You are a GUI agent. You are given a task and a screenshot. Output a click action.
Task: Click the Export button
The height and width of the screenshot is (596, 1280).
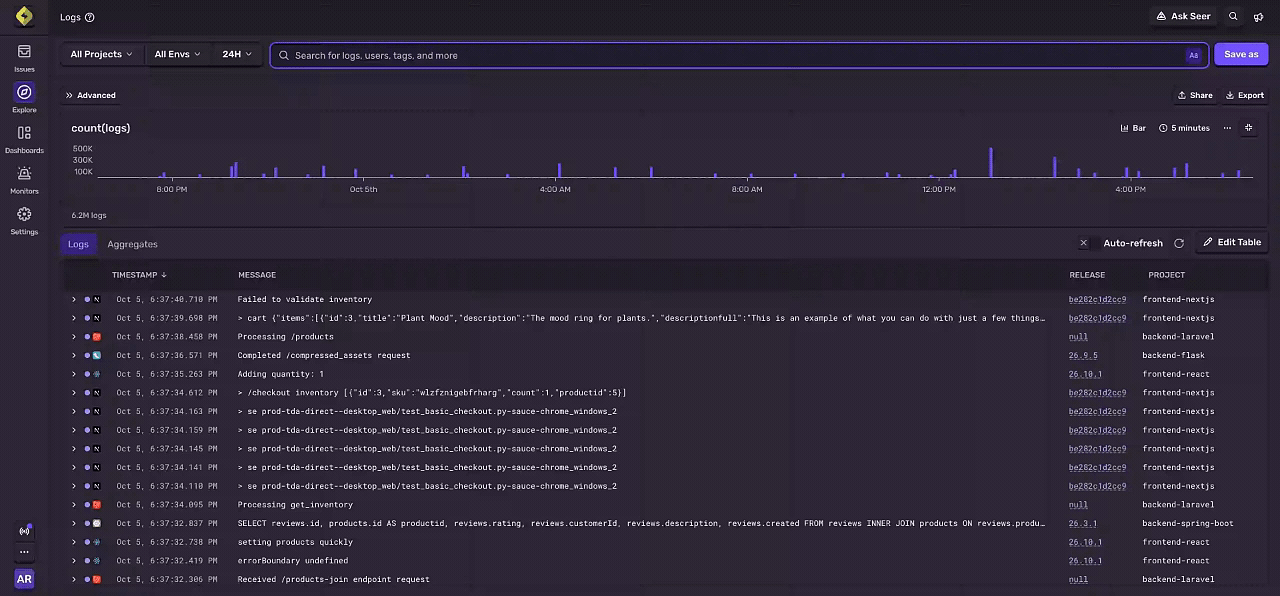1245,95
